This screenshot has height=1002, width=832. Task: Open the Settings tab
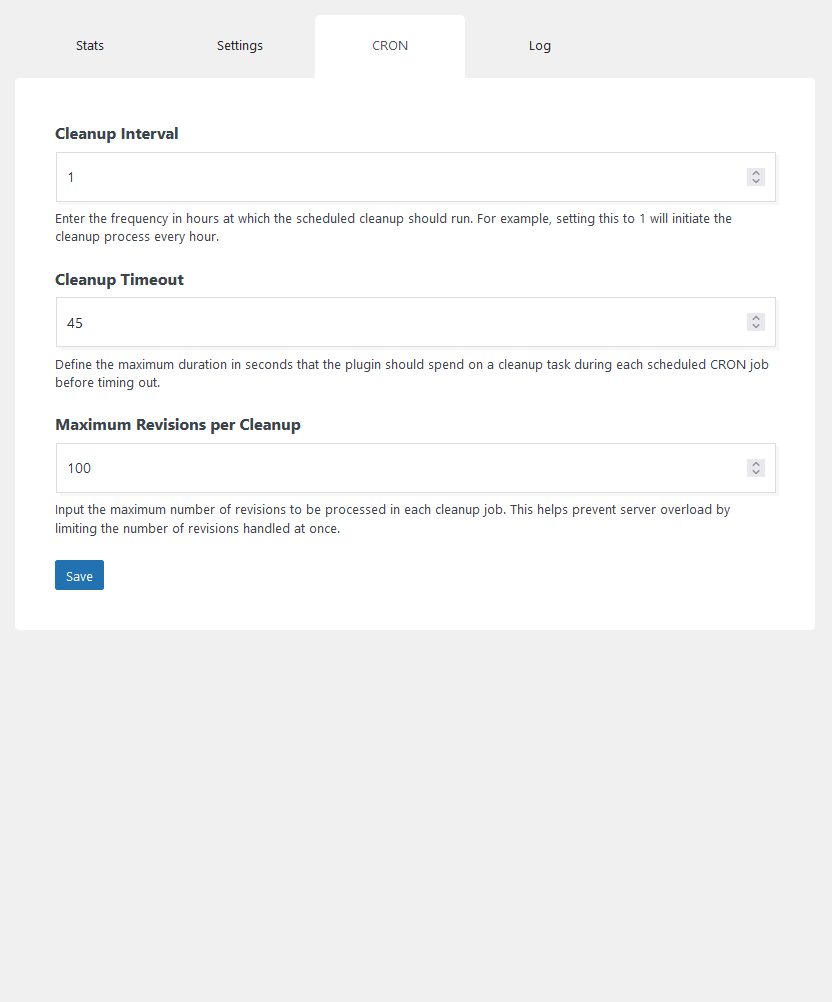(240, 46)
